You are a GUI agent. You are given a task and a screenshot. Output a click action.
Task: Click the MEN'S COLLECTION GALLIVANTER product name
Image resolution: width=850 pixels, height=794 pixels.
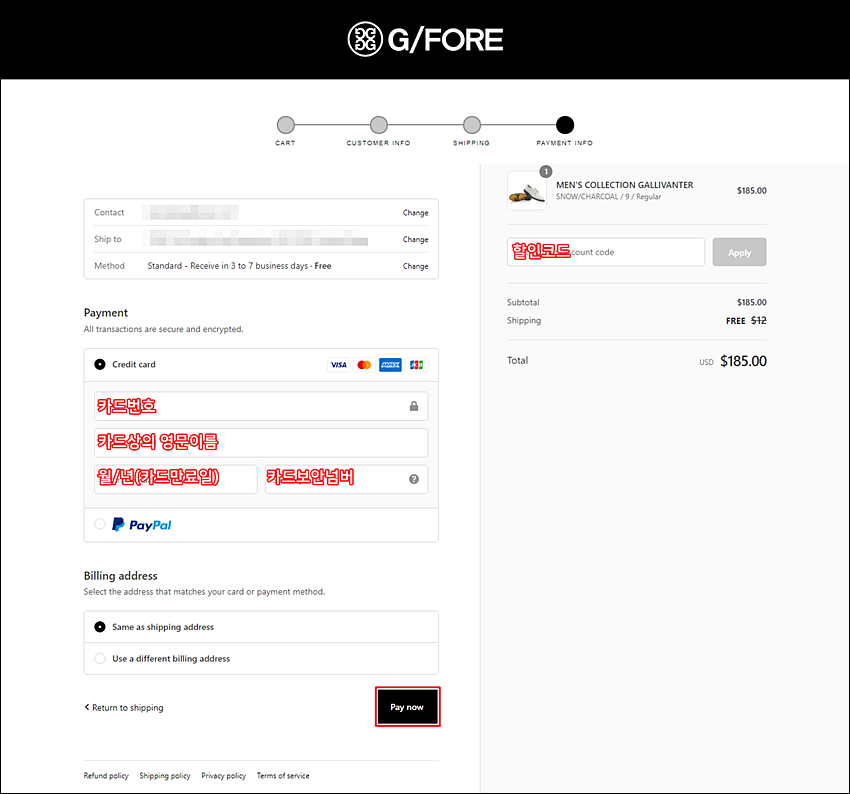pos(624,185)
